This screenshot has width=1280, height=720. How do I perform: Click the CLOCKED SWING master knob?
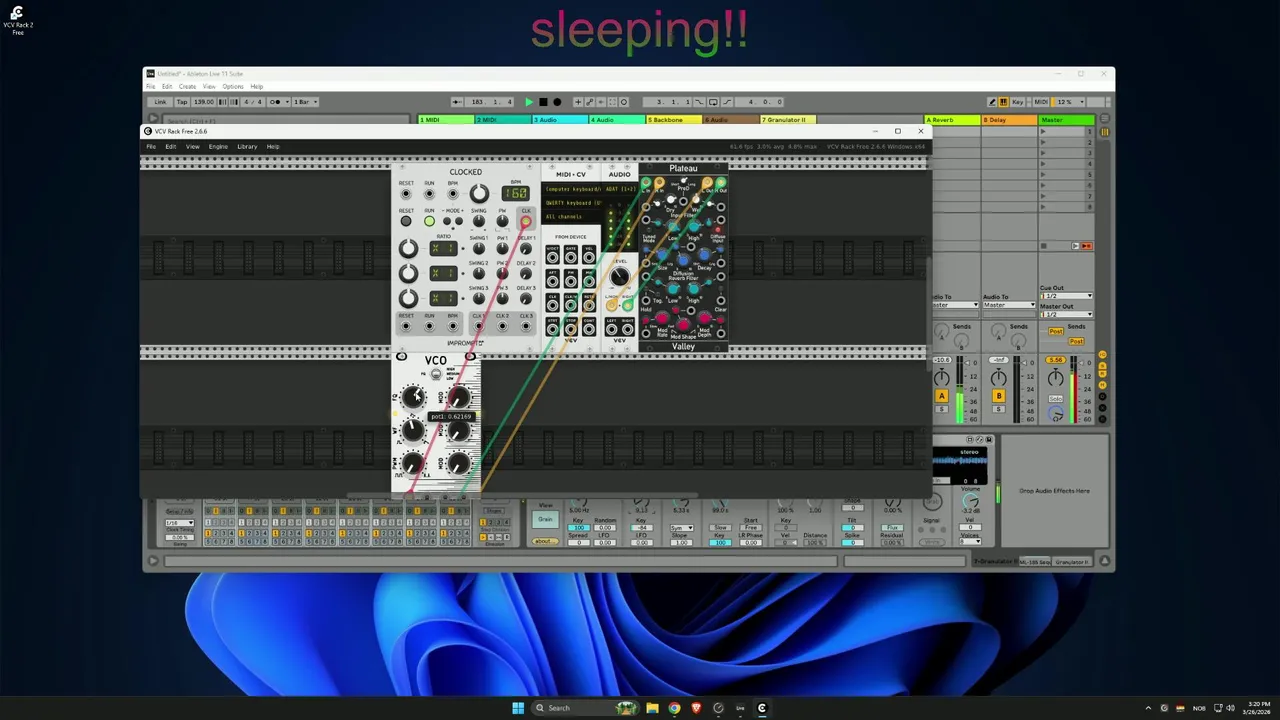pyautogui.click(x=479, y=221)
